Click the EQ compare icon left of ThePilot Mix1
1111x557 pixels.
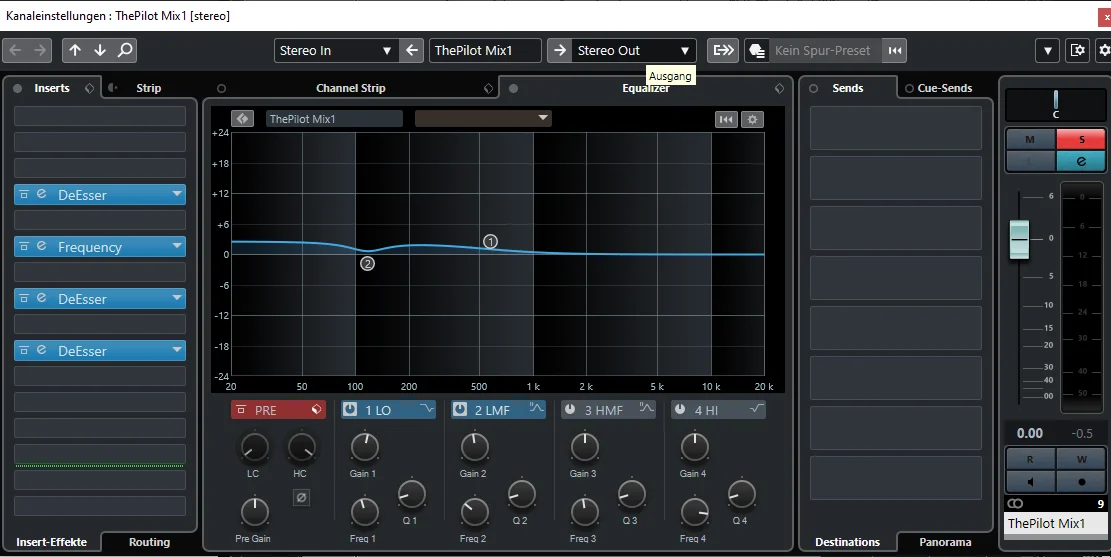(x=242, y=118)
